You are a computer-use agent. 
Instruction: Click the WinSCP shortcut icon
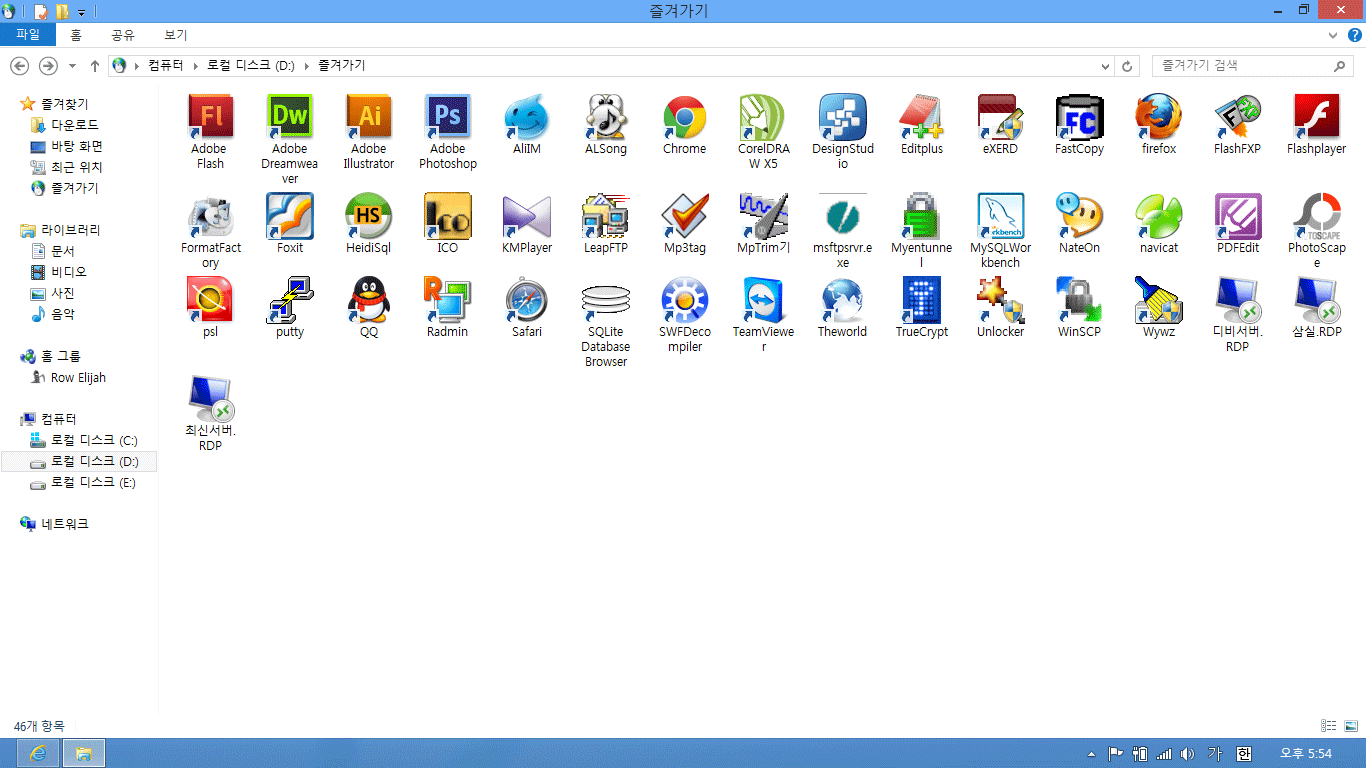click(x=1079, y=301)
